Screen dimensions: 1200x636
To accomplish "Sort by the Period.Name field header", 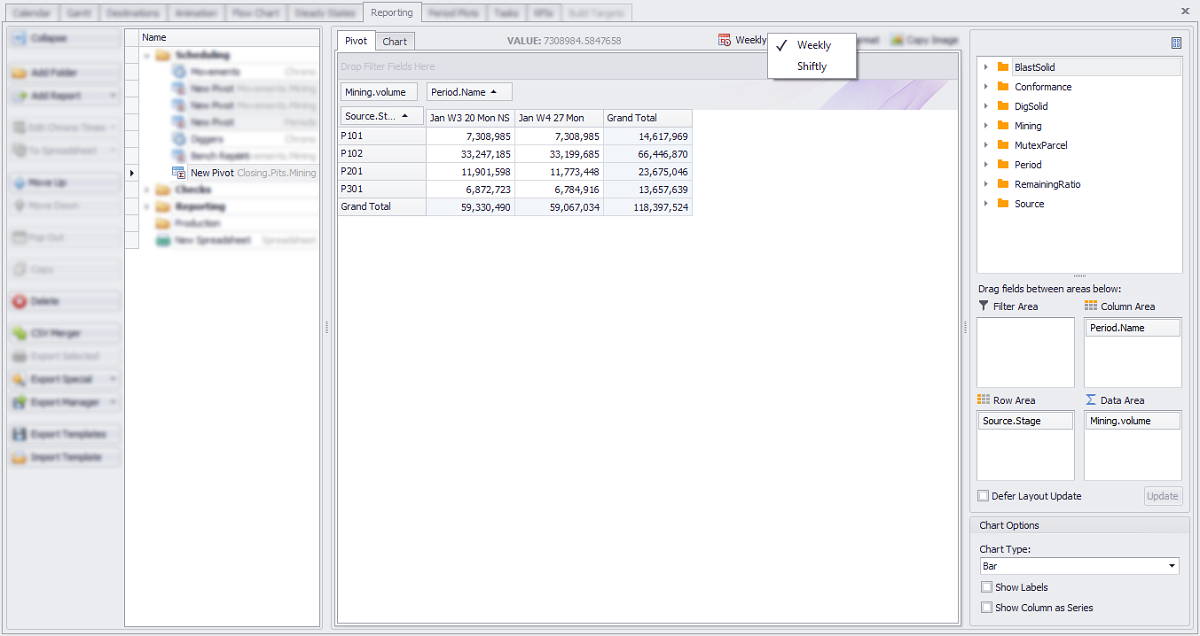I will tap(469, 92).
